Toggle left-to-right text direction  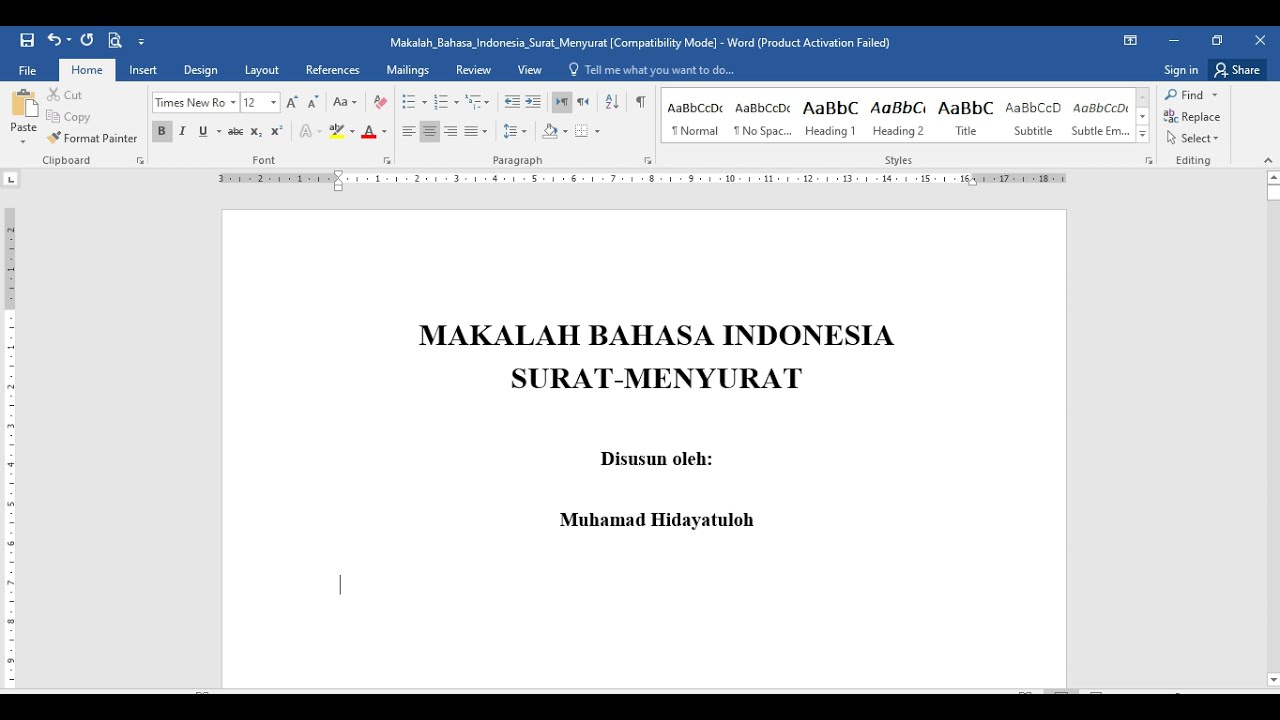point(562,102)
